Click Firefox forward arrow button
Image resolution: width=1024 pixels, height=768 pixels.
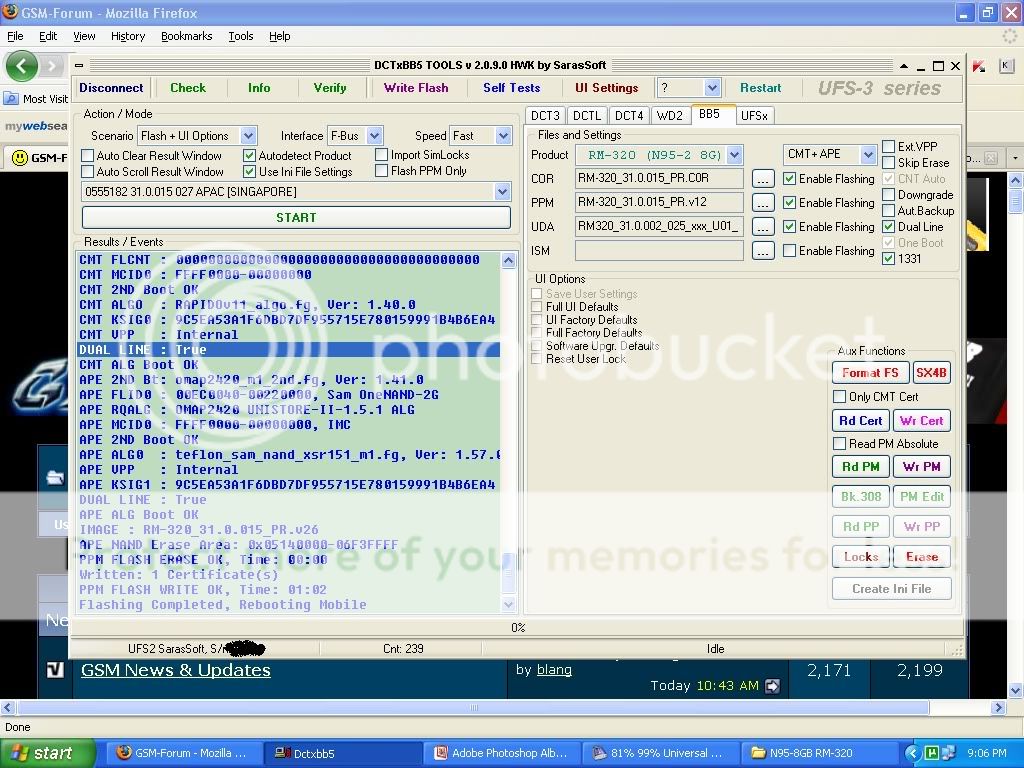52,66
